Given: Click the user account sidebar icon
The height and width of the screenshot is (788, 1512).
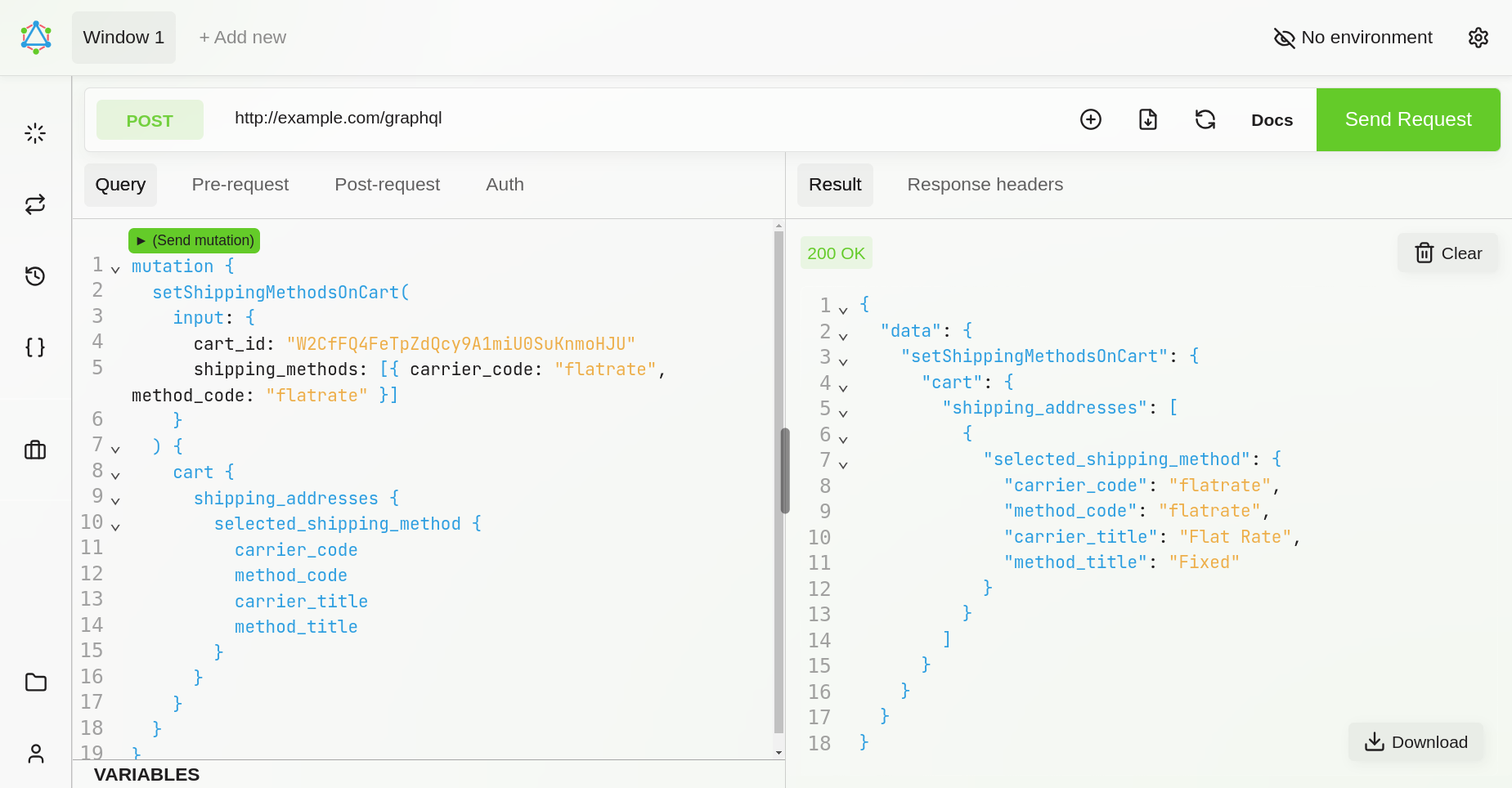Looking at the screenshot, I should coord(35,753).
